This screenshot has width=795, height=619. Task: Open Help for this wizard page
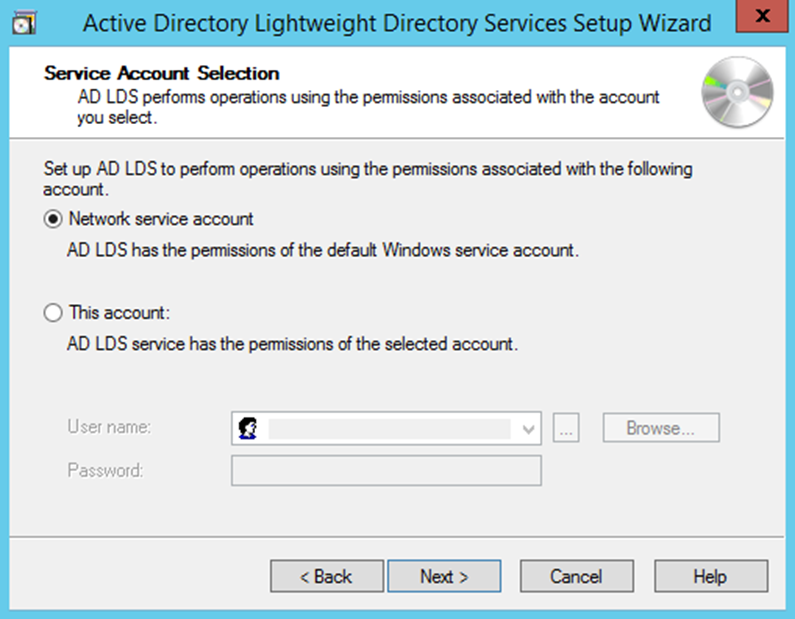tap(710, 576)
